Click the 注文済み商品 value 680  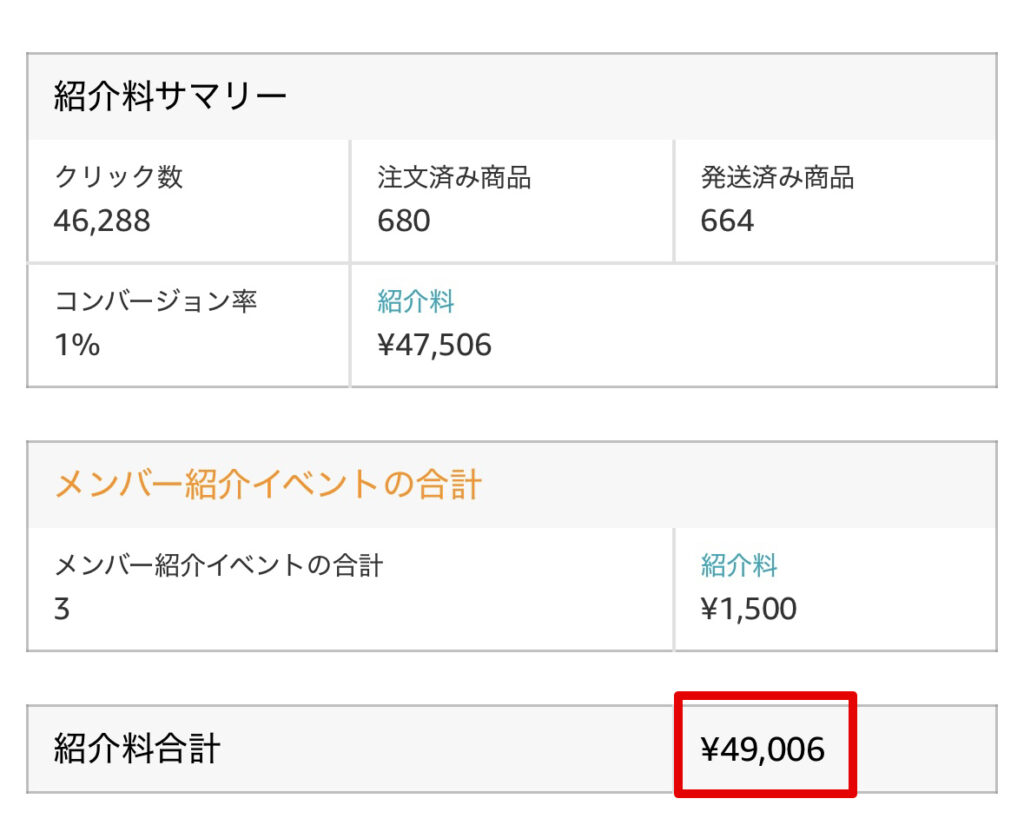[x=404, y=220]
